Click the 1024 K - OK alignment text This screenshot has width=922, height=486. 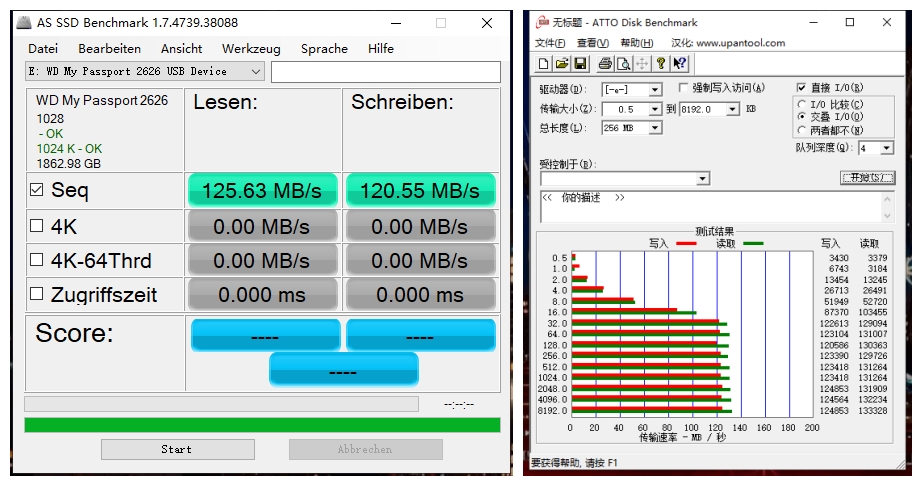(x=69, y=149)
